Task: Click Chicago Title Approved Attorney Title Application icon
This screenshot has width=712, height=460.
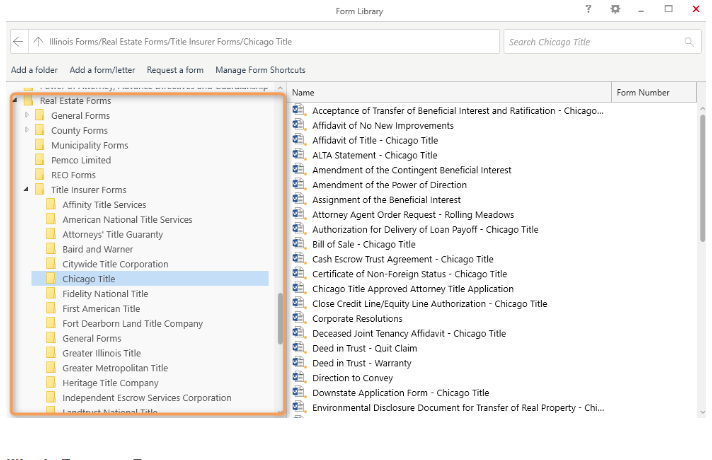Action: tap(298, 288)
